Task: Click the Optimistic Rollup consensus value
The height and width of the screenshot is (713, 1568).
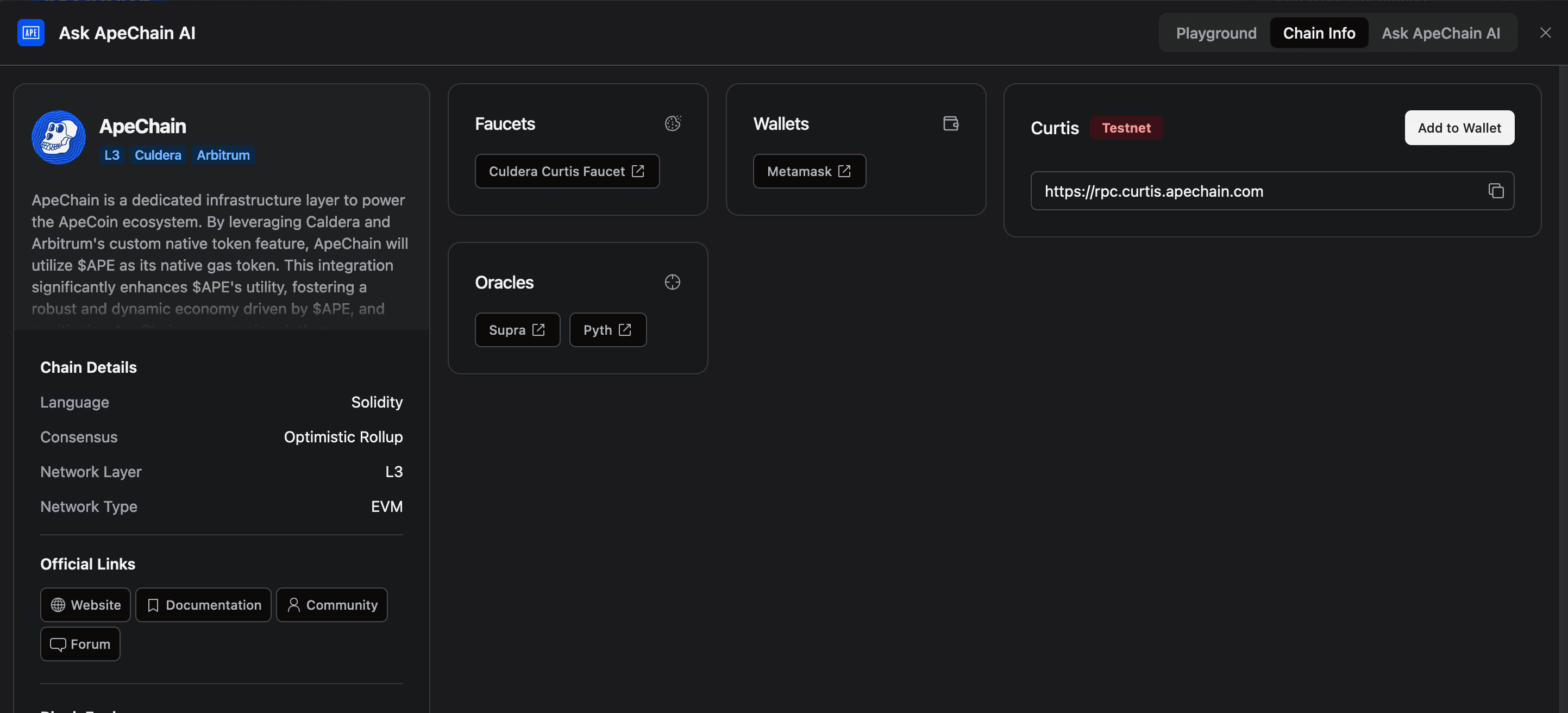Action: (343, 437)
